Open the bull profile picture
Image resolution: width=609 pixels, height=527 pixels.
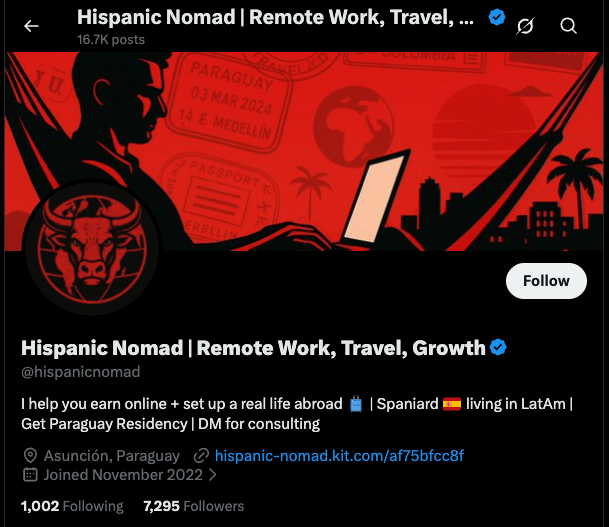92,248
